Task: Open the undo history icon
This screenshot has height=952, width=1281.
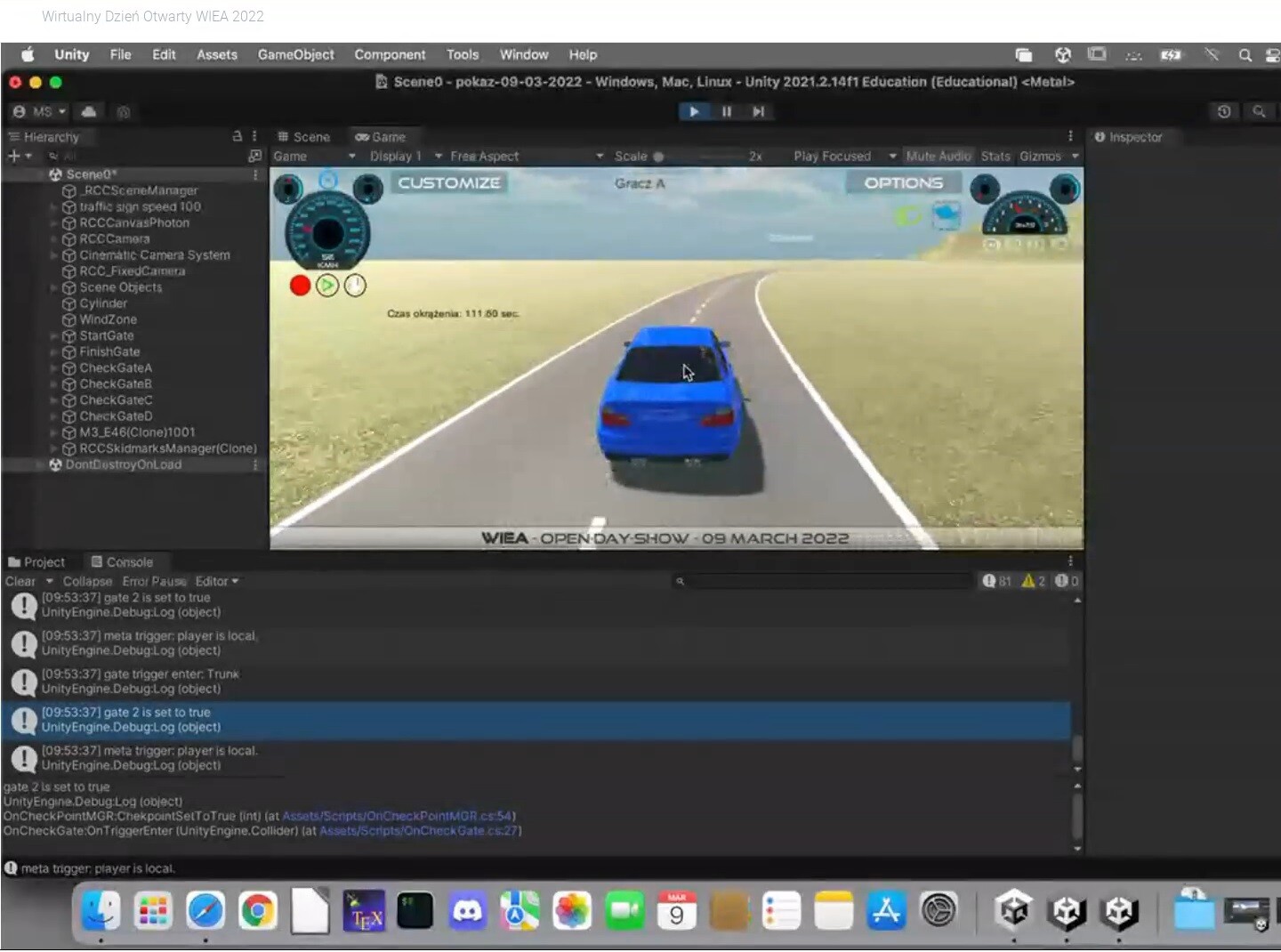Action: coord(1224,111)
